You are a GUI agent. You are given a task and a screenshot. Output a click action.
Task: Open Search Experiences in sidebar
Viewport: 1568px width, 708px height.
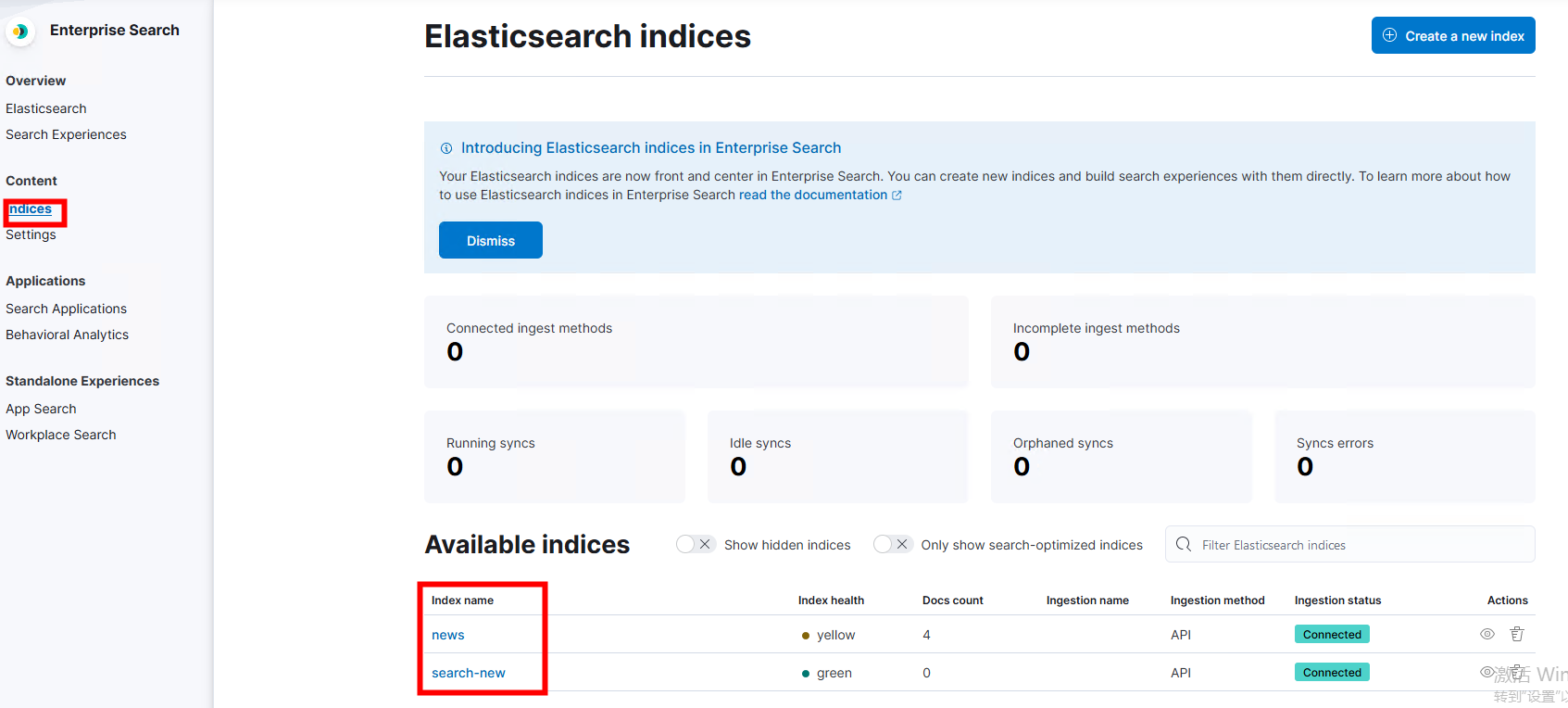pos(66,134)
